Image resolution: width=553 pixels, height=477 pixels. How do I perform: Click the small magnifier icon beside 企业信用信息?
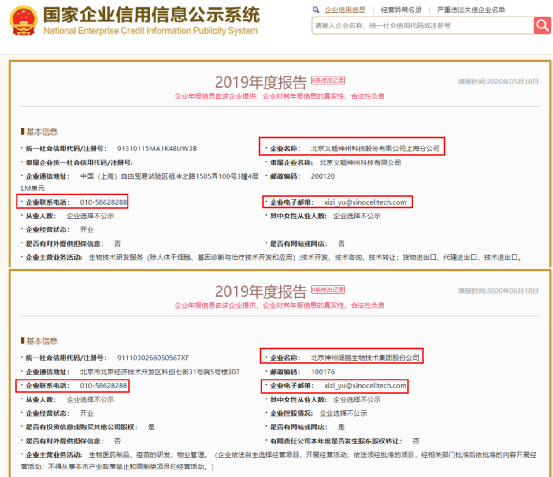(316, 10)
